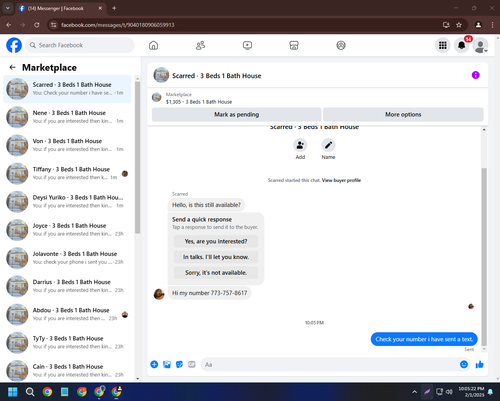Choose a GIF icon
The image size is (500, 401).
(192, 364)
